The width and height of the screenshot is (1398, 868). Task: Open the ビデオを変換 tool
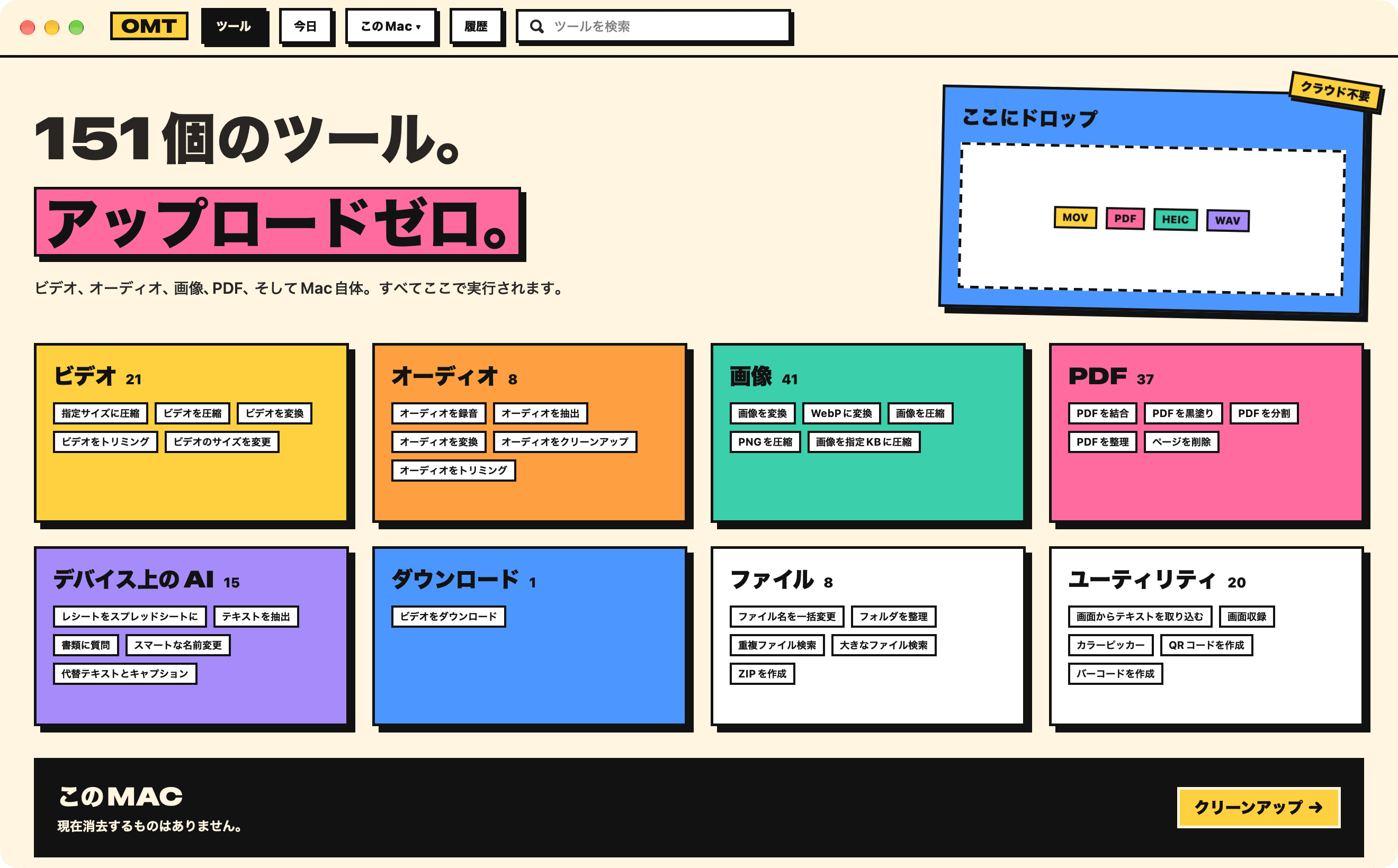(274, 413)
